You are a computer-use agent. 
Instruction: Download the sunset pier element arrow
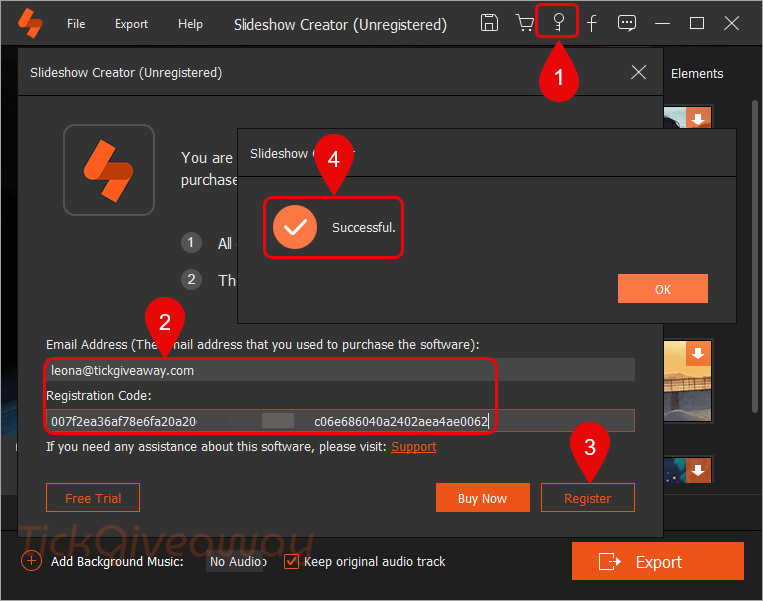698,353
